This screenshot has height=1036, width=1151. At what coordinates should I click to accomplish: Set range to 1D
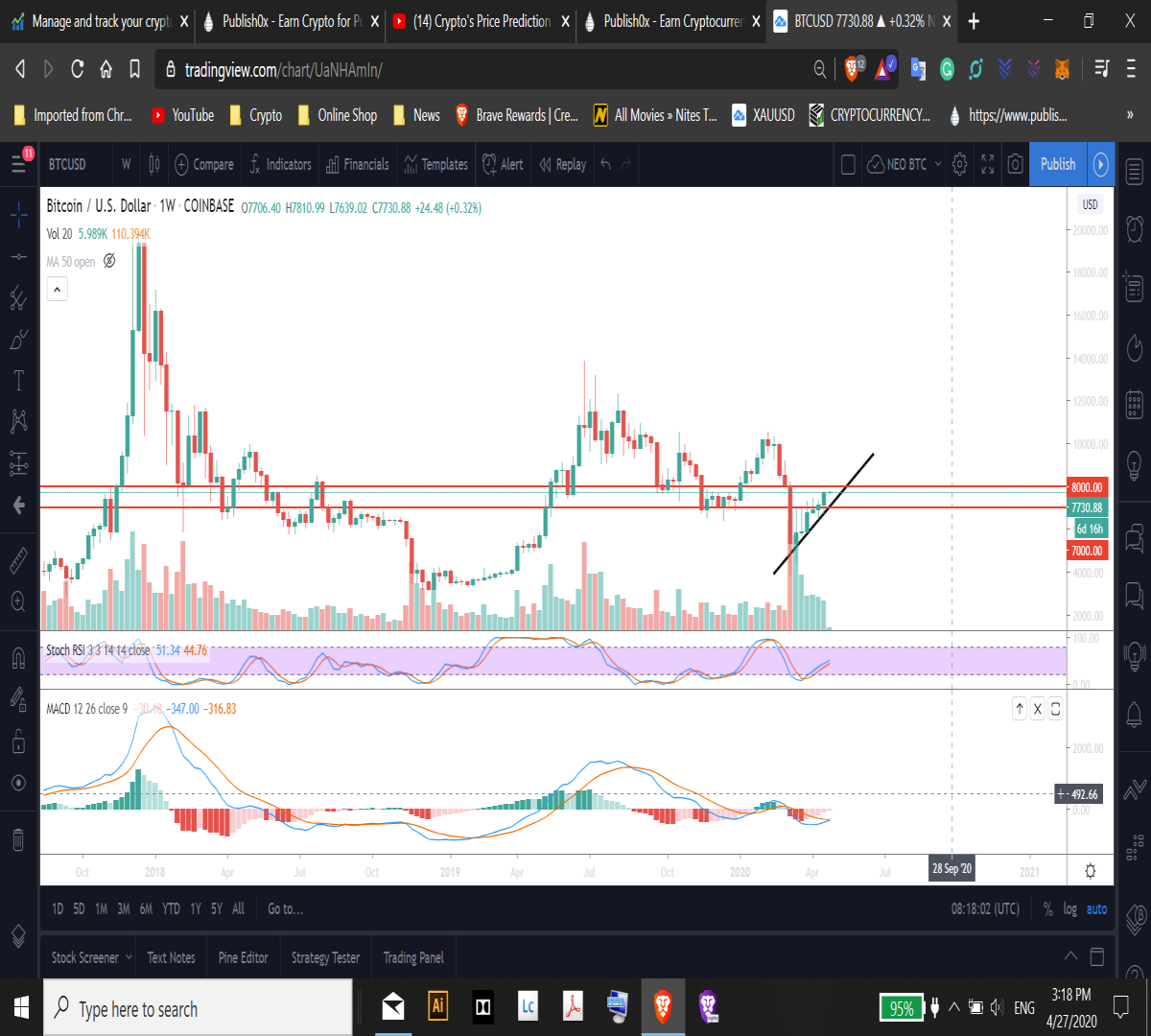(58, 908)
